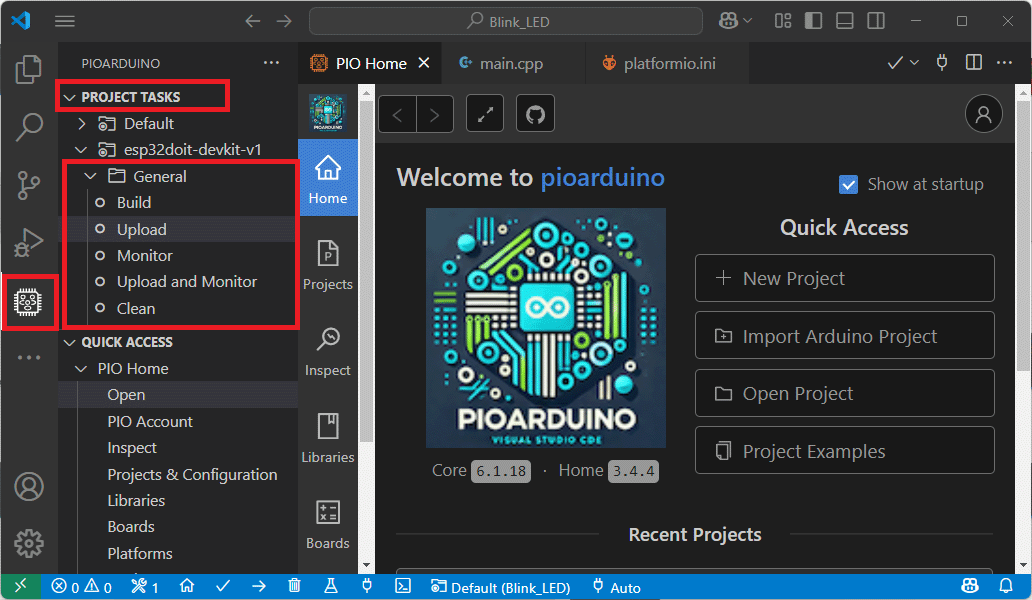Click the Import Arduino Project button
Image resolution: width=1032 pixels, height=600 pixels.
tap(844, 336)
